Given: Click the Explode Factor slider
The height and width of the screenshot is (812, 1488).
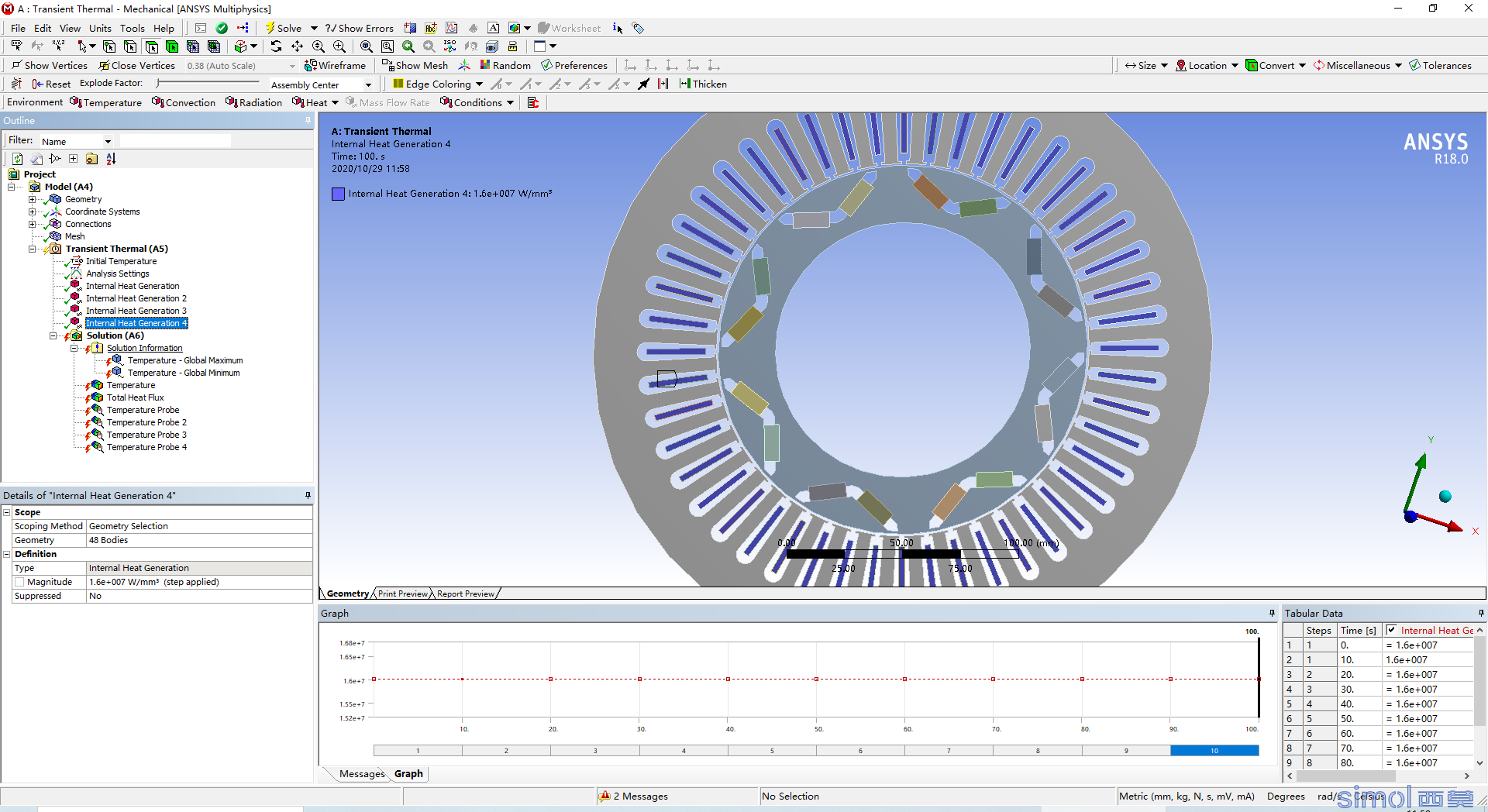Looking at the screenshot, I should [x=208, y=83].
